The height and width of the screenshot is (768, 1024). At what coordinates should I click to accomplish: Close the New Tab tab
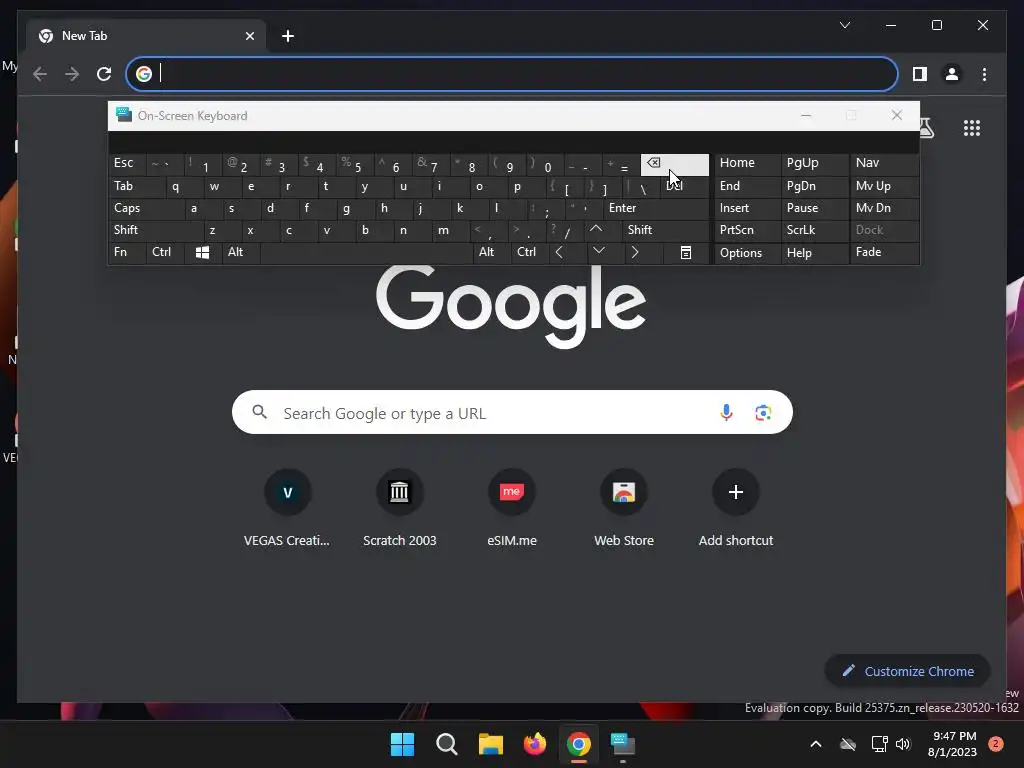tap(249, 36)
